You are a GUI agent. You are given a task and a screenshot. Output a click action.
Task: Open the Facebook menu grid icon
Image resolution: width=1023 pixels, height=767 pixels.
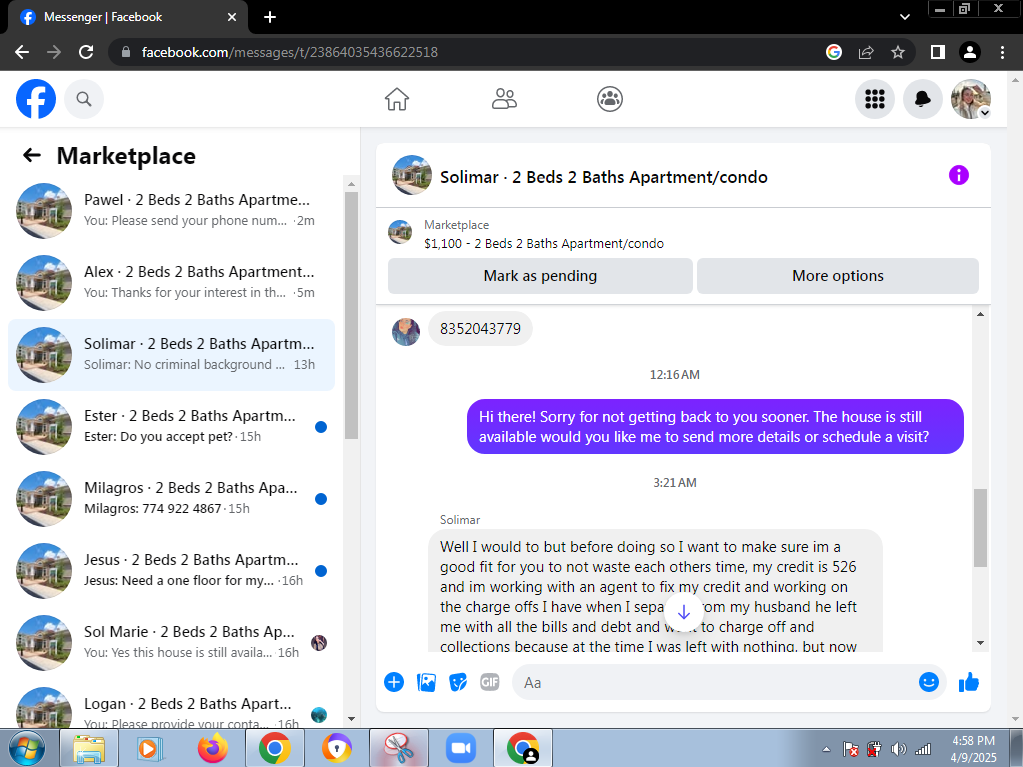click(875, 99)
